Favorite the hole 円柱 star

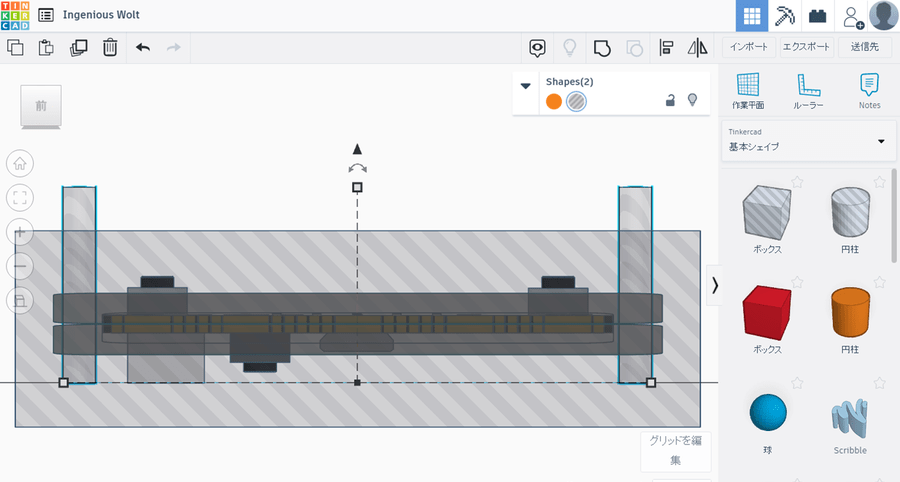[879, 182]
